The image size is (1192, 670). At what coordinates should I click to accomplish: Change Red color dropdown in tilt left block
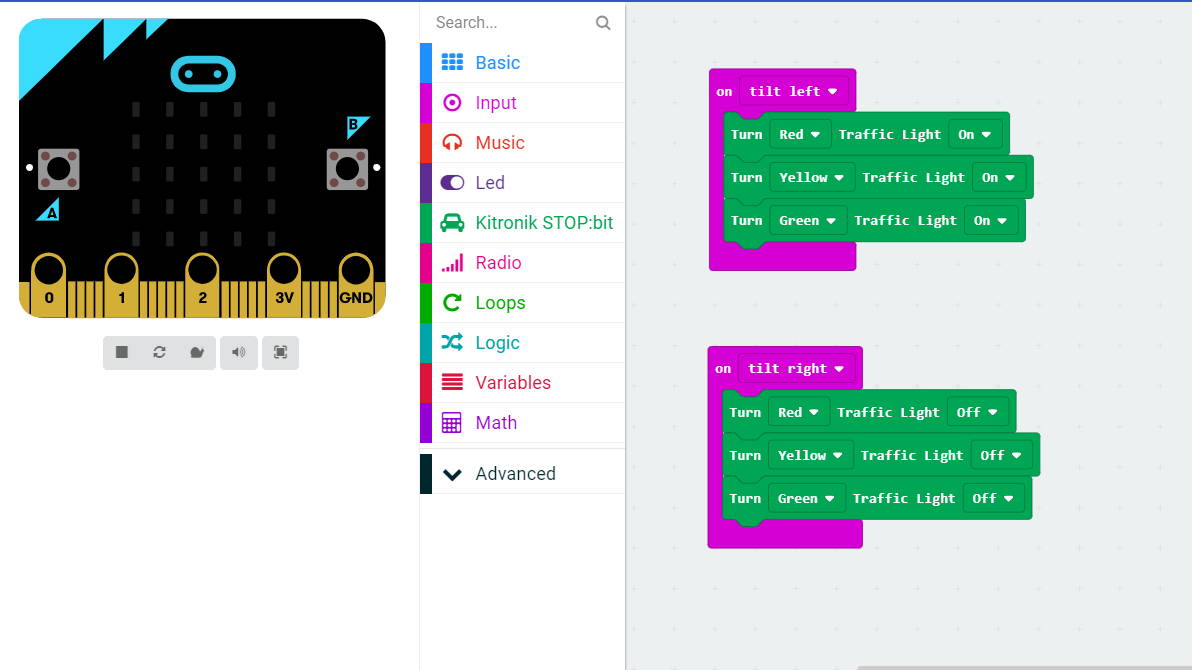(800, 135)
